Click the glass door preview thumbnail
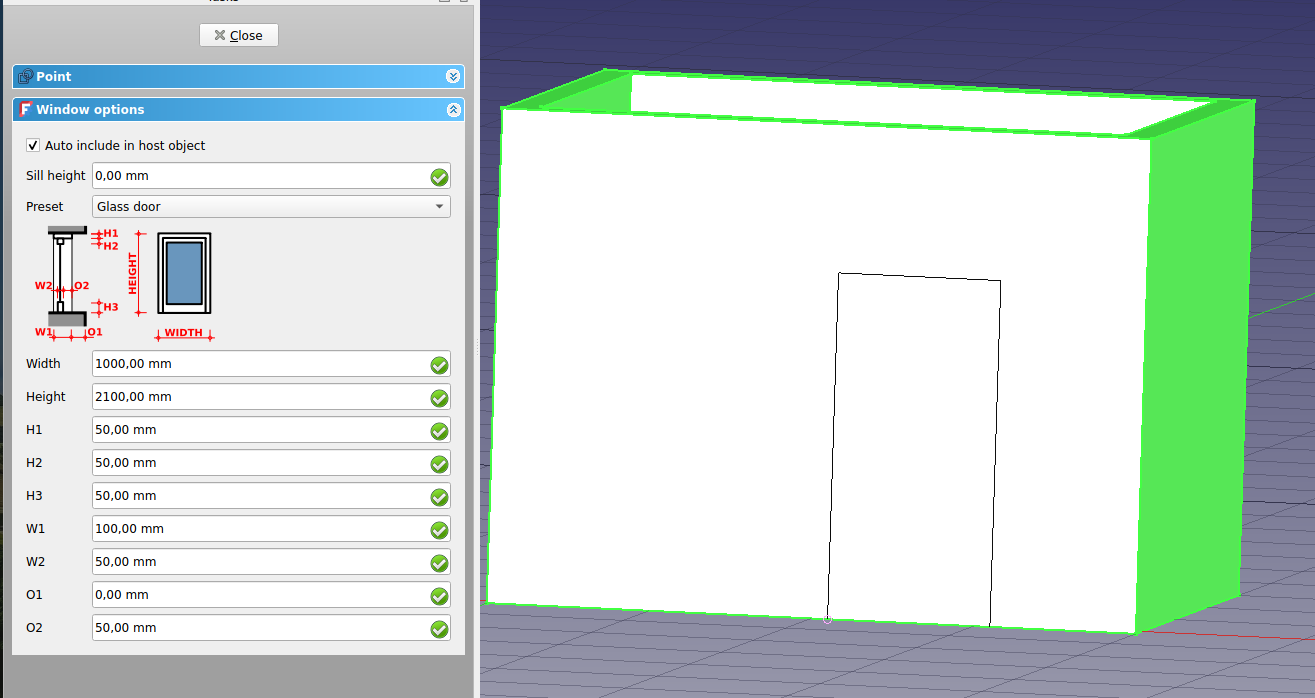 tap(184, 273)
